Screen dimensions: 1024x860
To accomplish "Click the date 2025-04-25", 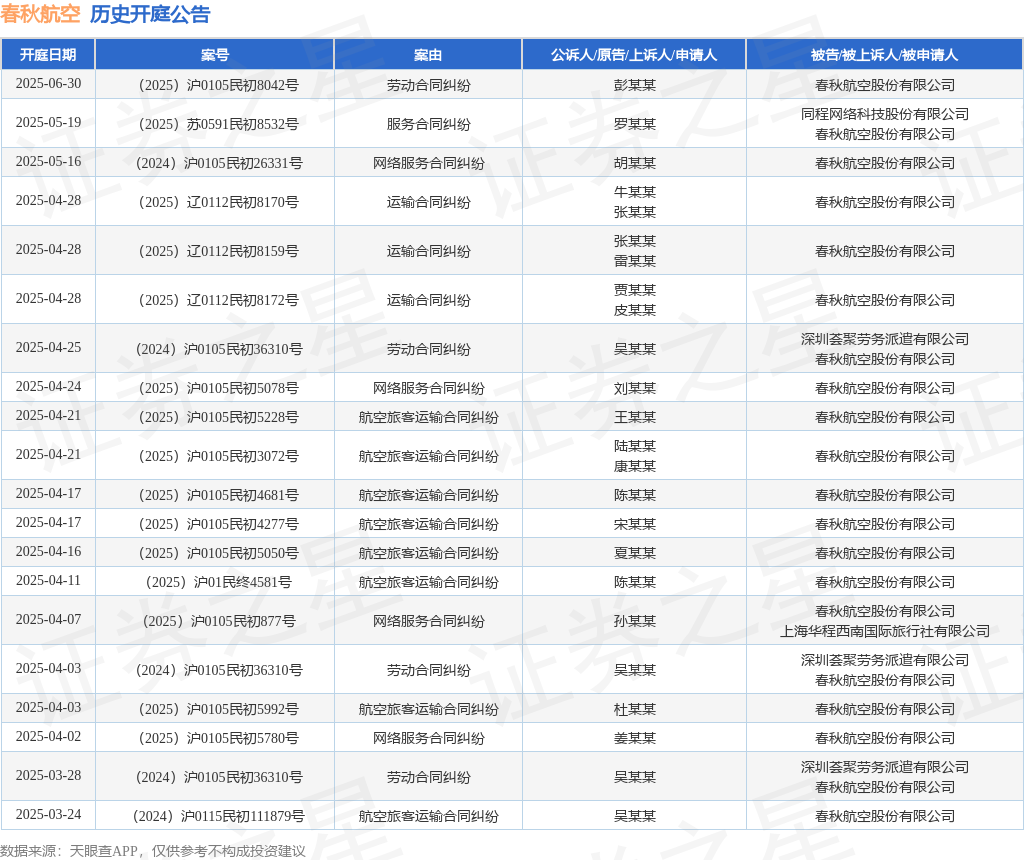I will [48, 347].
